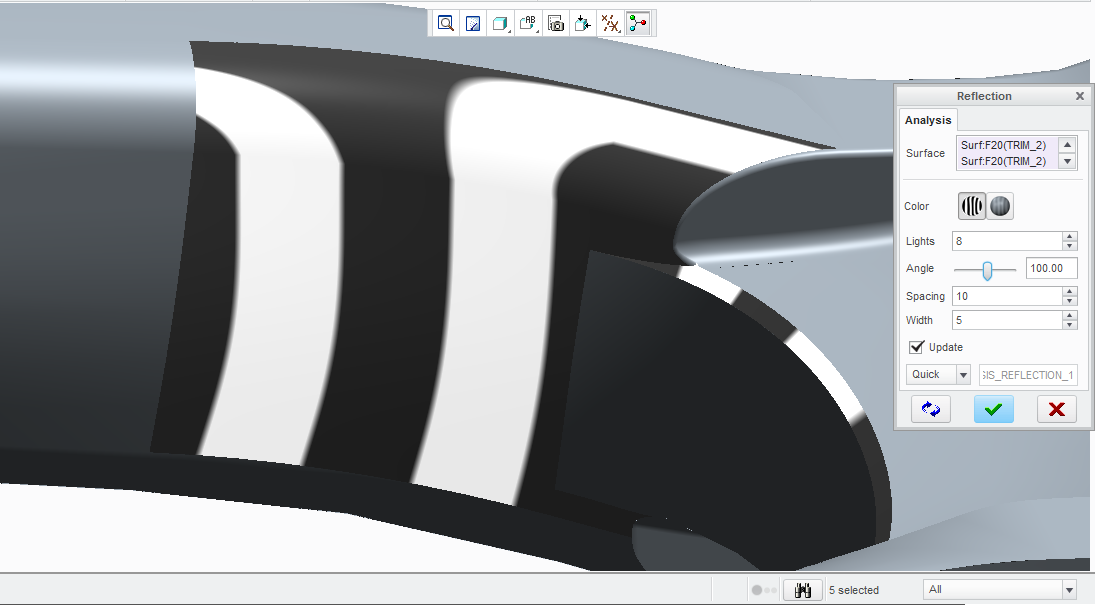Viewport: 1095px width, 605px height.
Task: Click the Lights value field
Action: point(1007,241)
